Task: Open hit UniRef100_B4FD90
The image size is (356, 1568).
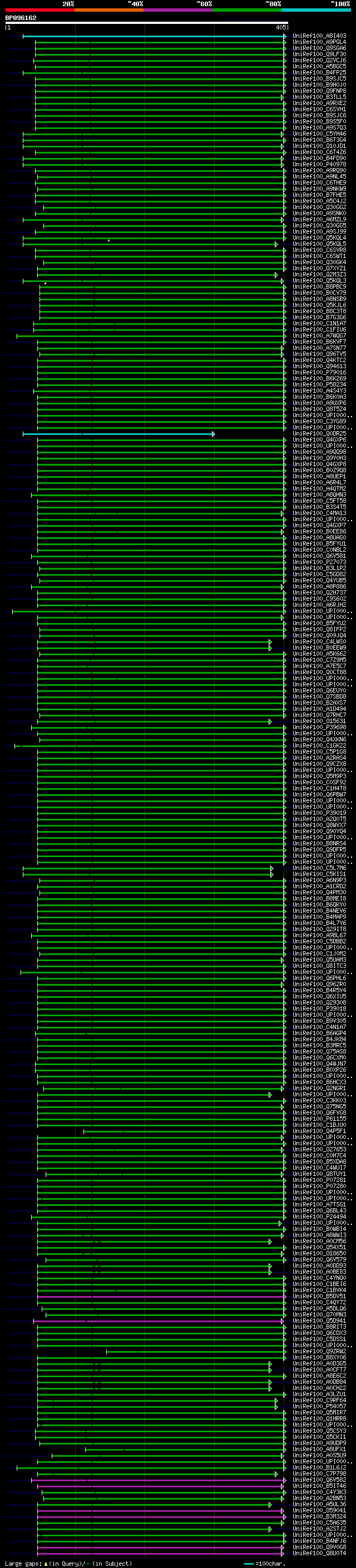Action: pyautogui.click(x=319, y=159)
